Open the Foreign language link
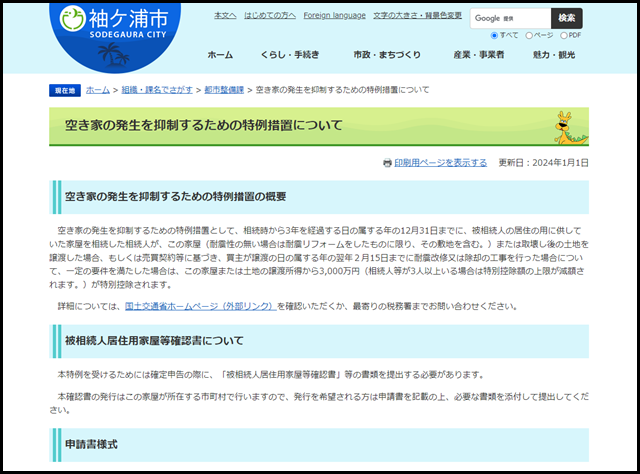Image resolution: width=640 pixels, height=474 pixels. point(334,16)
